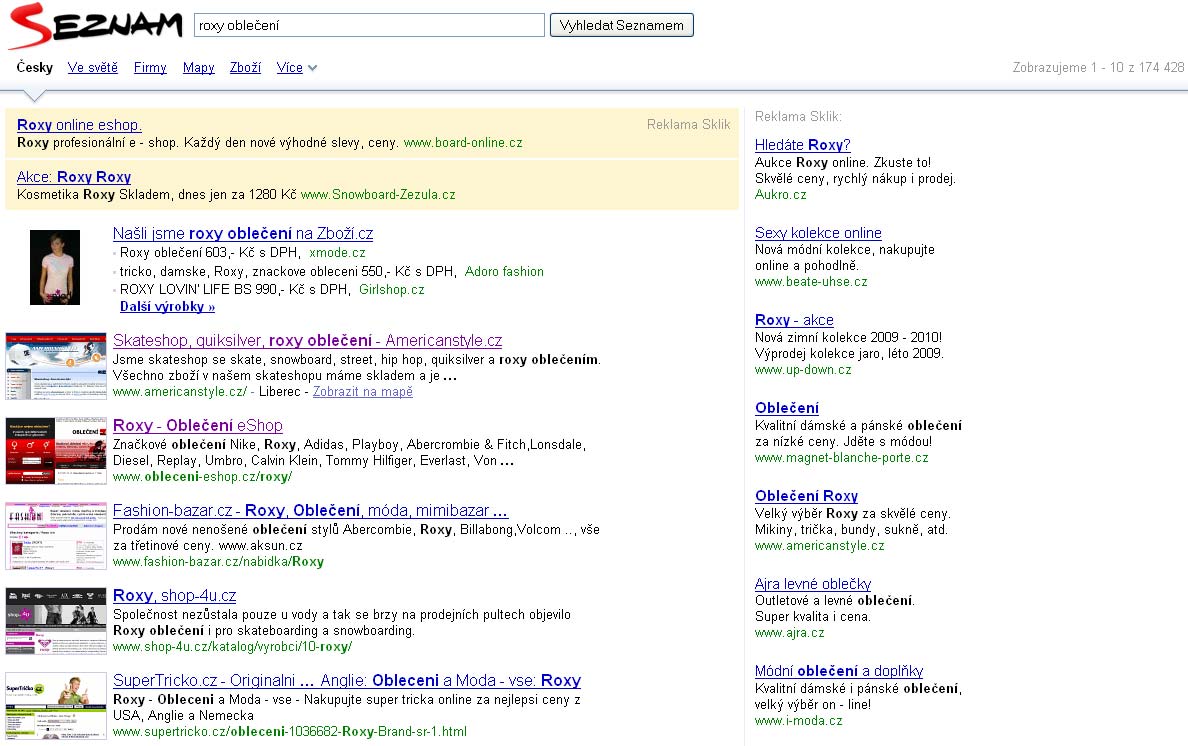Visit www.ajra.cz sidebar URL
Screen dimensions: 1188x746
tap(789, 632)
